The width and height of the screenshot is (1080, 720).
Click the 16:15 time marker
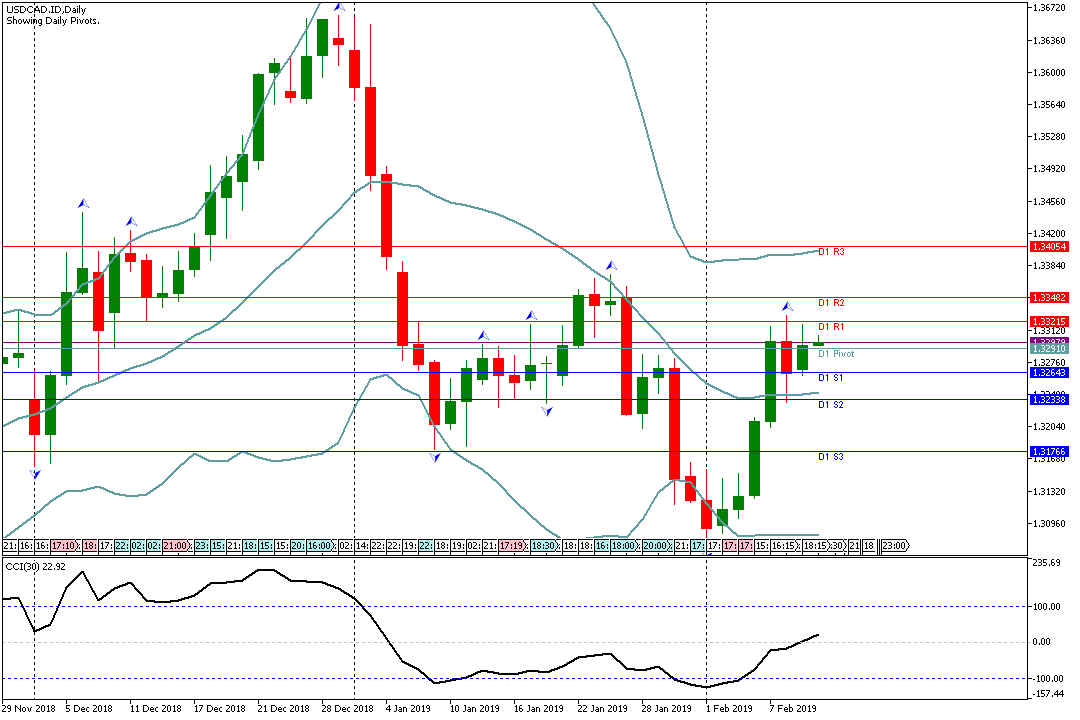785,546
